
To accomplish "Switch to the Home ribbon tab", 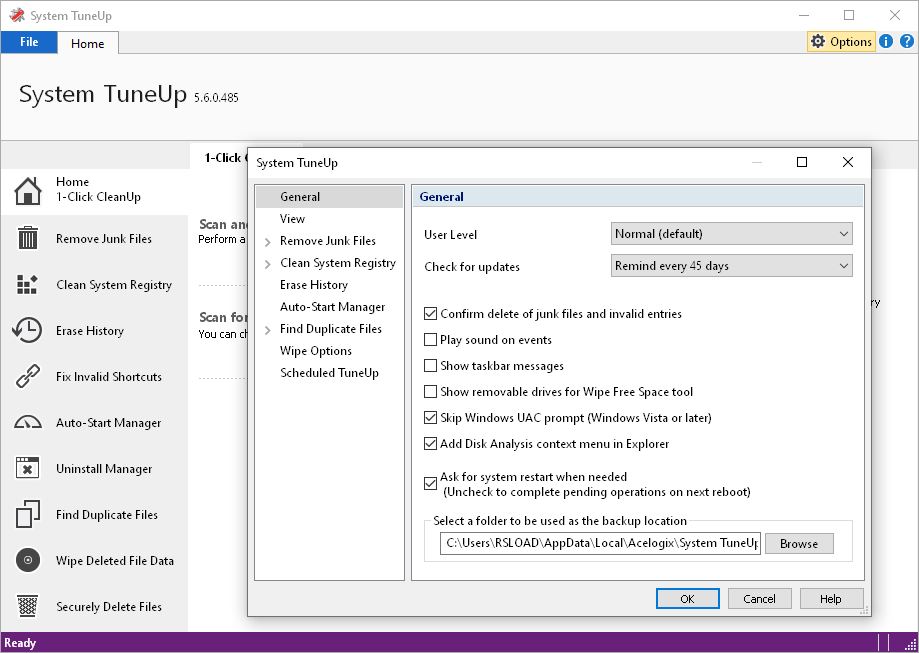I will tap(88, 43).
